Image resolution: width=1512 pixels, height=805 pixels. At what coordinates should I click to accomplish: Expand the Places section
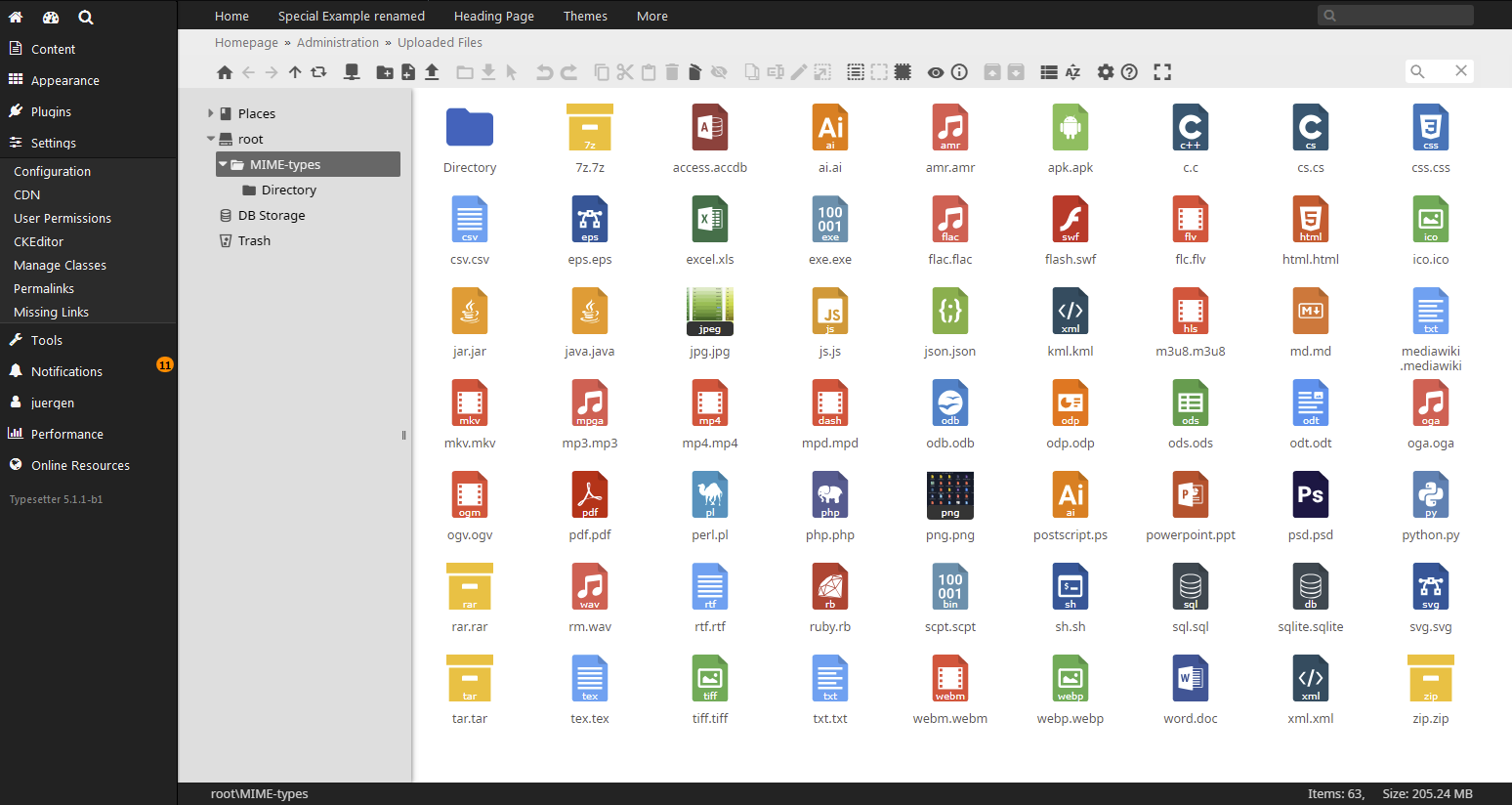point(209,112)
